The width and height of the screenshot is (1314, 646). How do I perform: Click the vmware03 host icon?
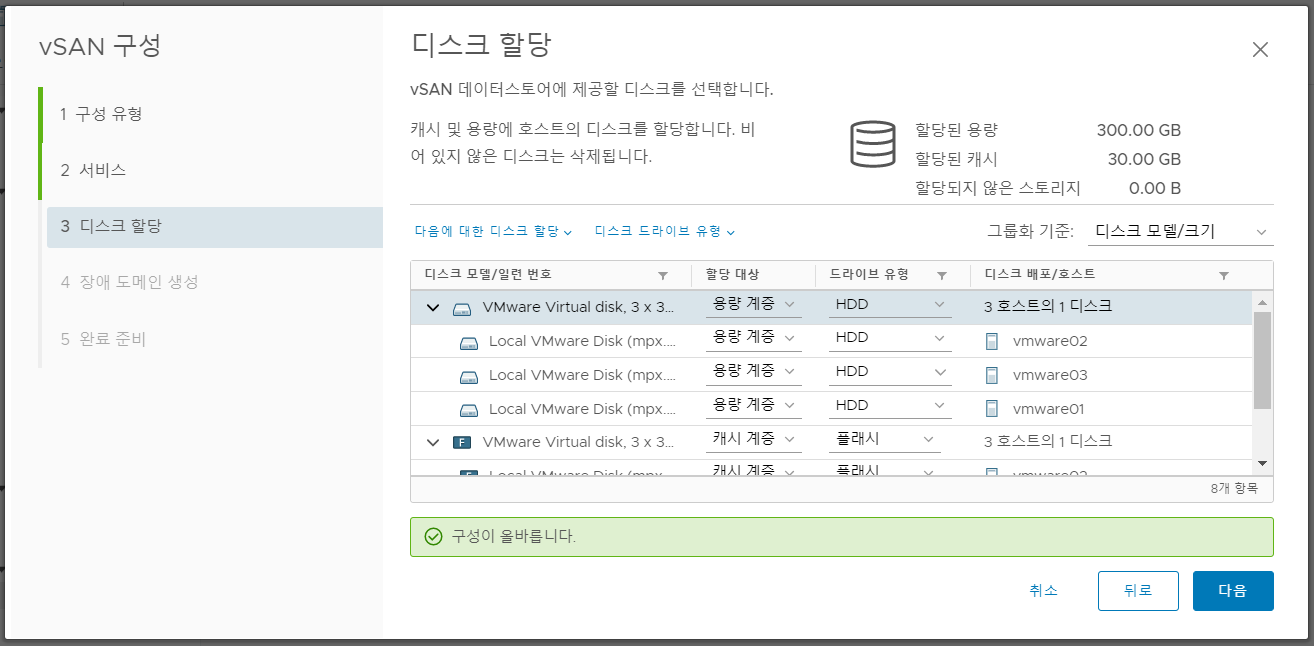tap(991, 375)
